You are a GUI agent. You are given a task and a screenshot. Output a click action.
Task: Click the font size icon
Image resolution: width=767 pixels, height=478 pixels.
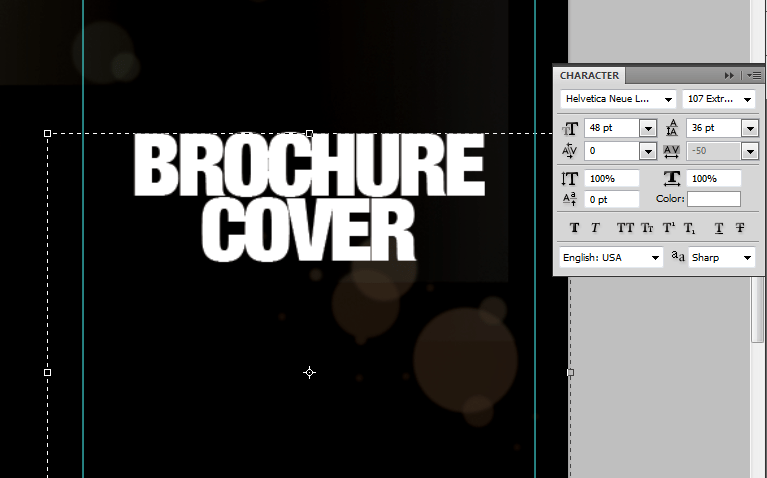(x=571, y=128)
